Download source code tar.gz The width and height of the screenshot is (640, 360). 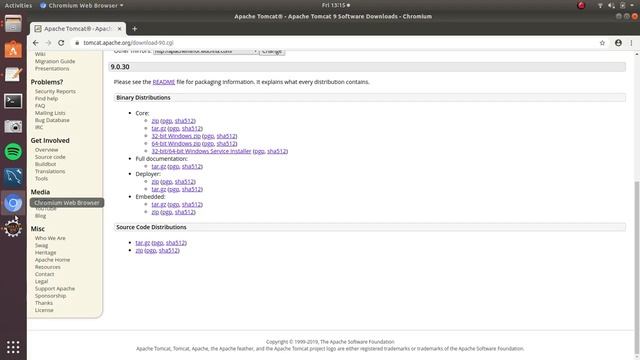[x=143, y=243]
